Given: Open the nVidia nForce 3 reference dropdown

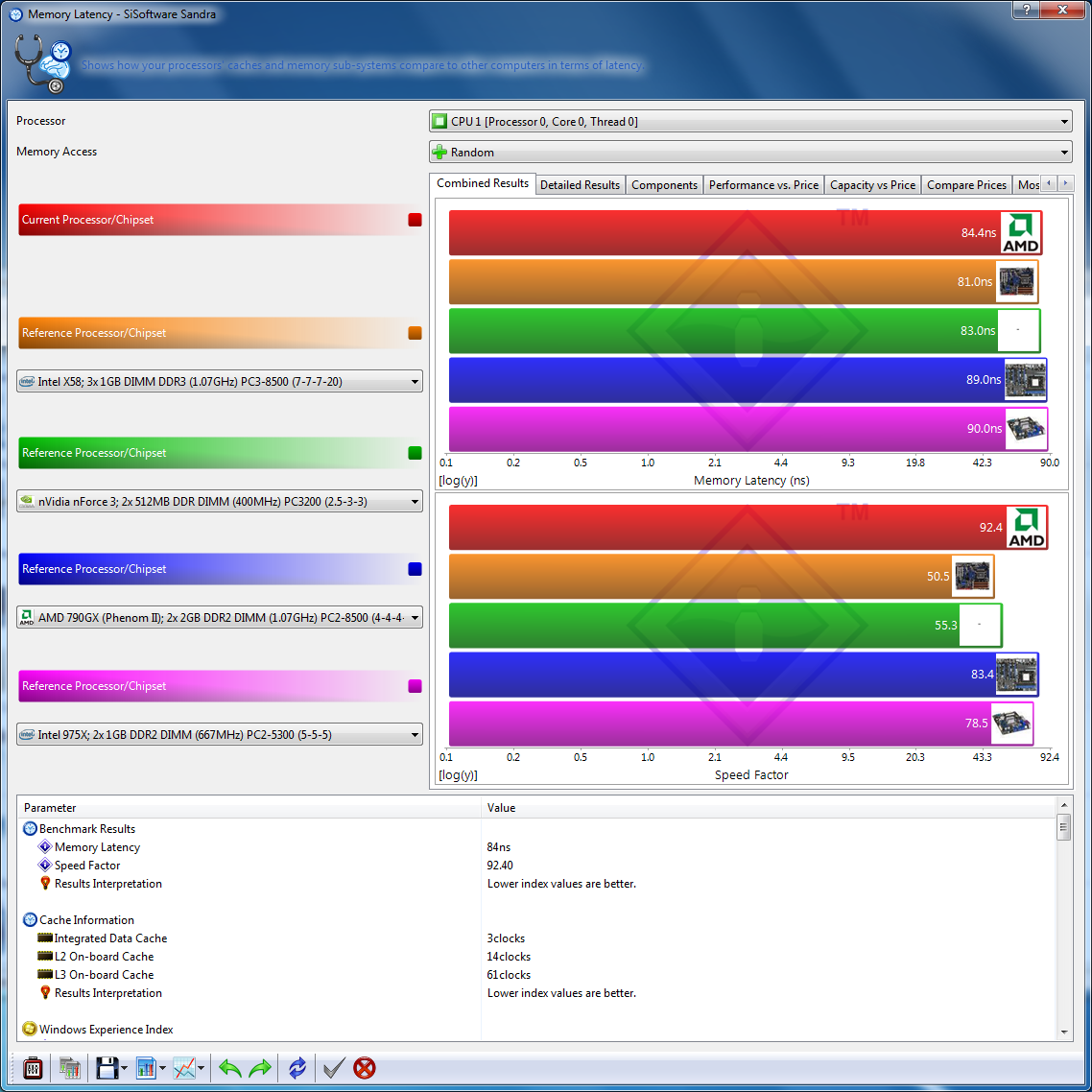Looking at the screenshot, I should click(x=220, y=502).
